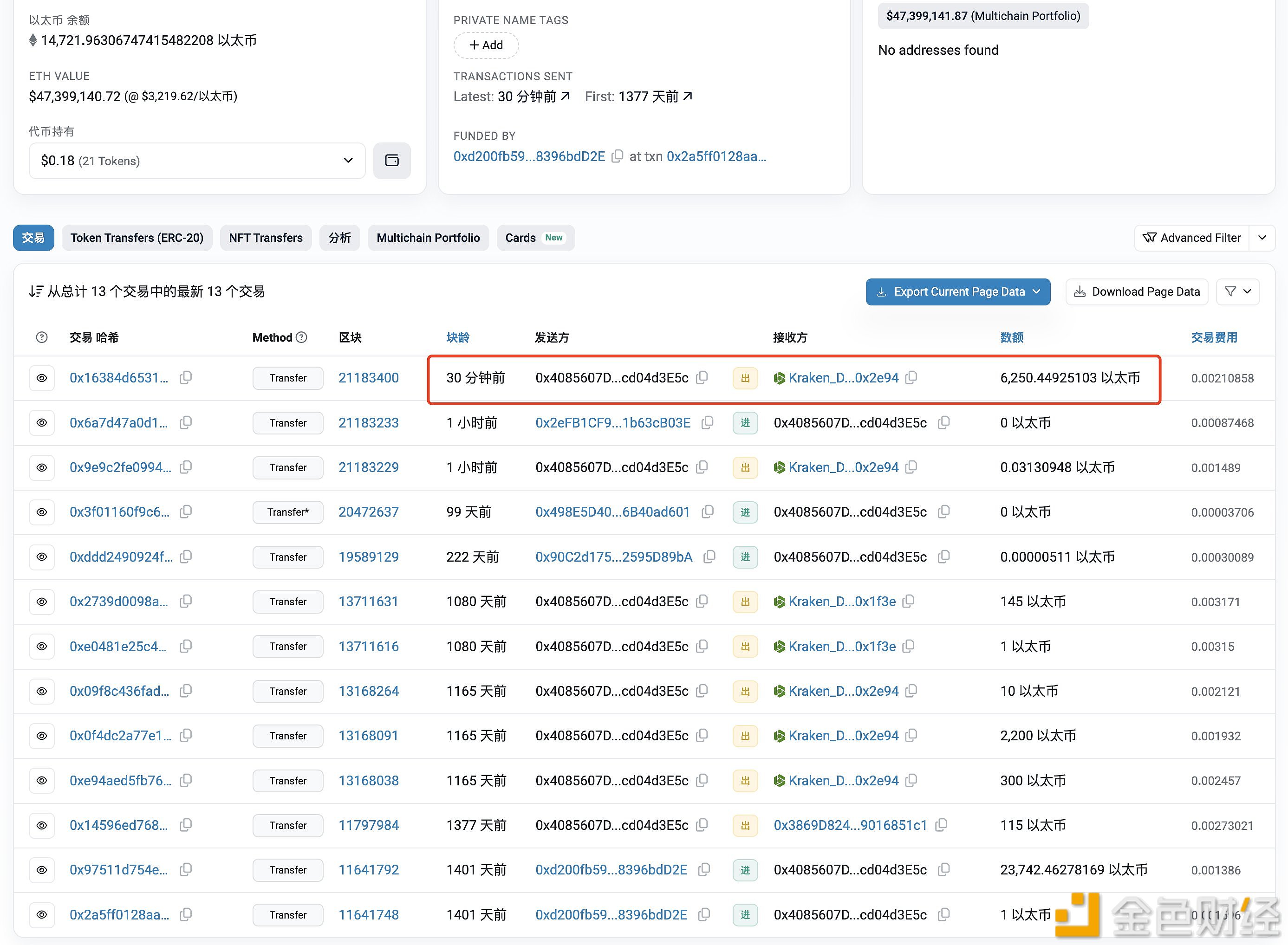Copy sender address 0x2eFB1CF9...1b63cB03E
This screenshot has width=1288, height=945.
tap(707, 423)
